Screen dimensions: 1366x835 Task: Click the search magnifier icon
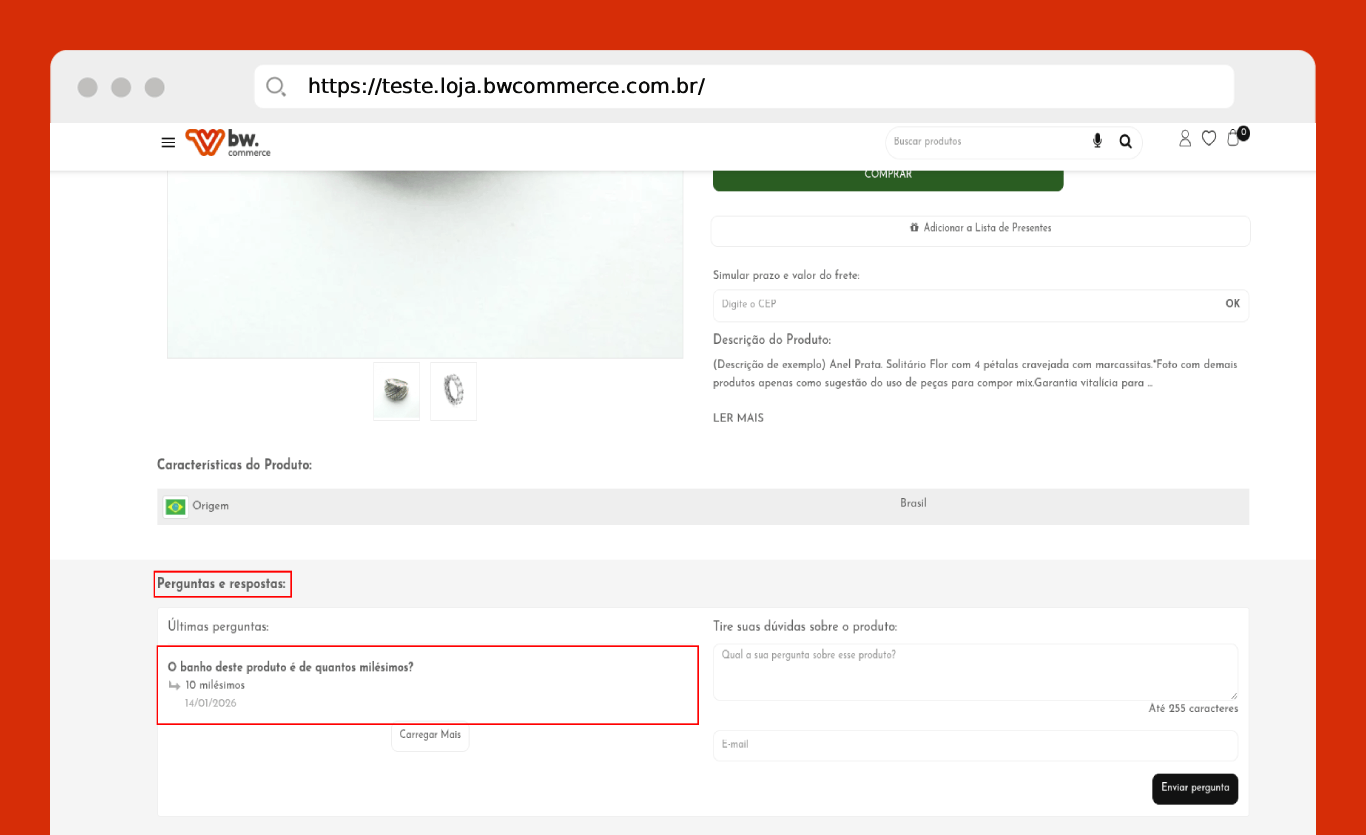point(1125,141)
